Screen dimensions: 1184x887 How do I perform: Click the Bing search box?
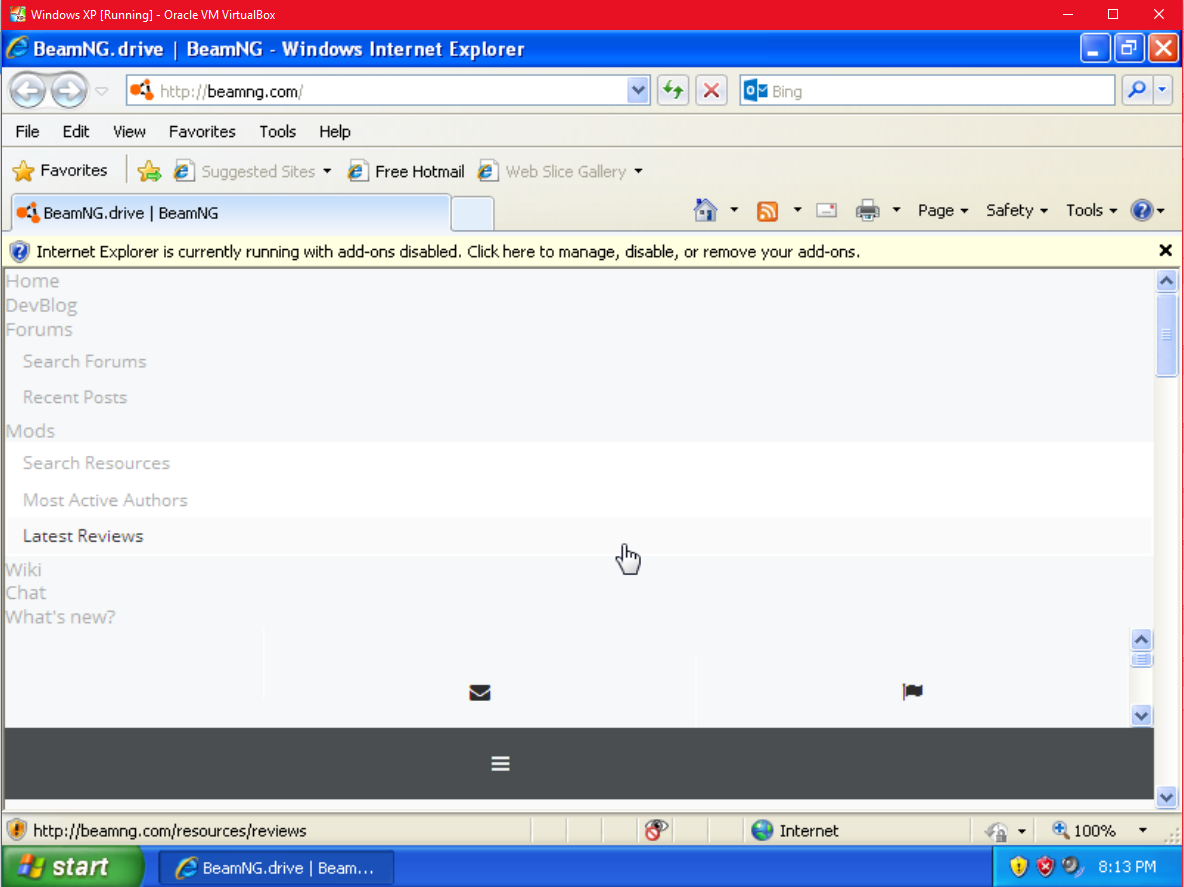(x=927, y=91)
